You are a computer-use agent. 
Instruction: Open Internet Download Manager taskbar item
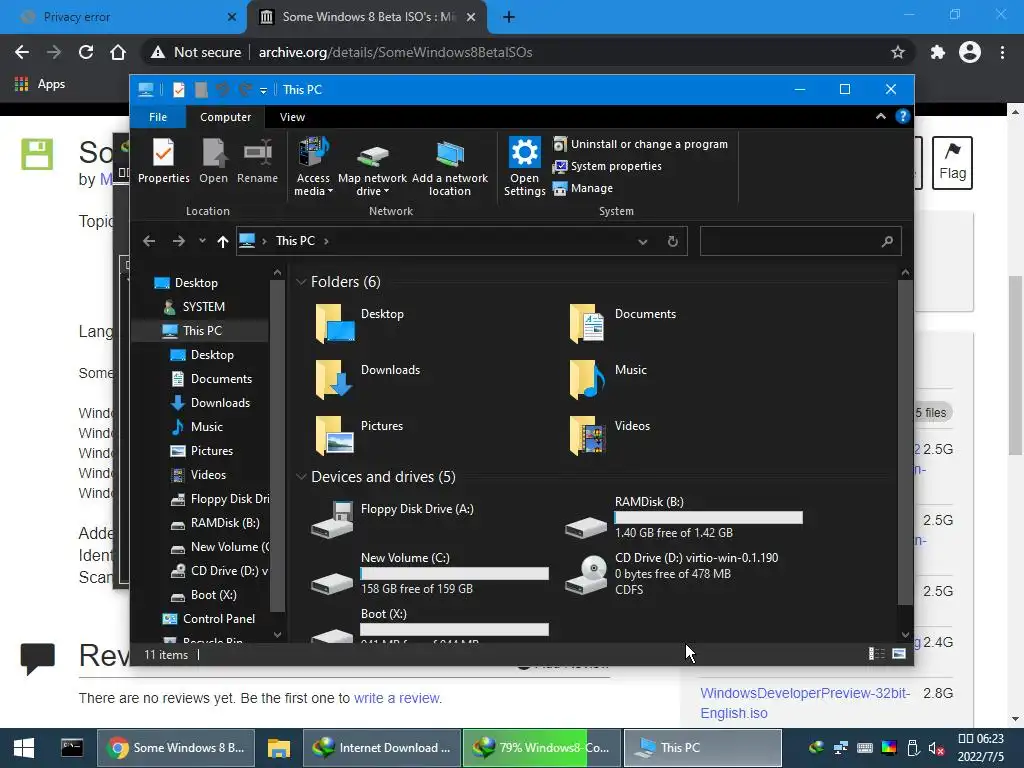click(x=383, y=748)
